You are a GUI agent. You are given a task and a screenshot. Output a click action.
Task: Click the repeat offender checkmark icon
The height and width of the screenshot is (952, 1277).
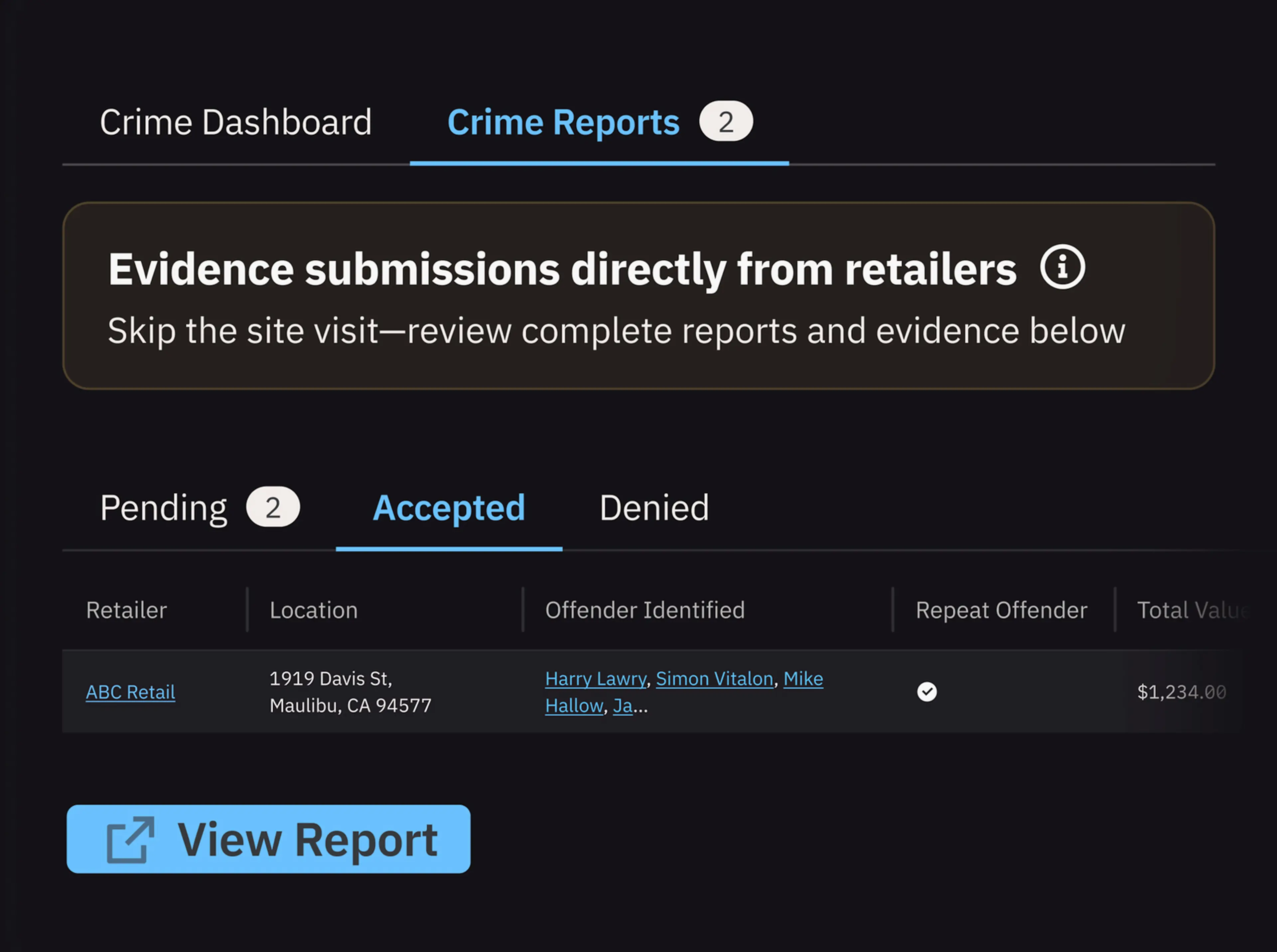pyautogui.click(x=926, y=692)
